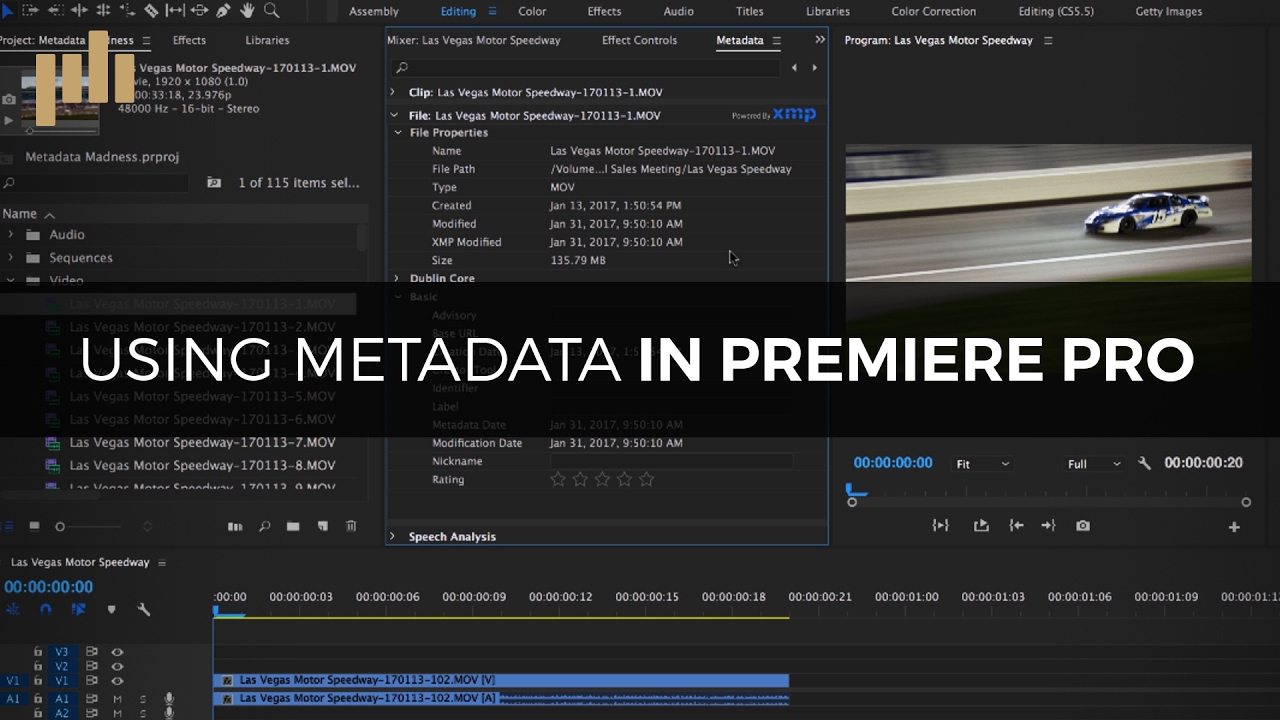The image size is (1280, 720).
Task: Show overflow panels with double chevron
Action: [x=820, y=40]
